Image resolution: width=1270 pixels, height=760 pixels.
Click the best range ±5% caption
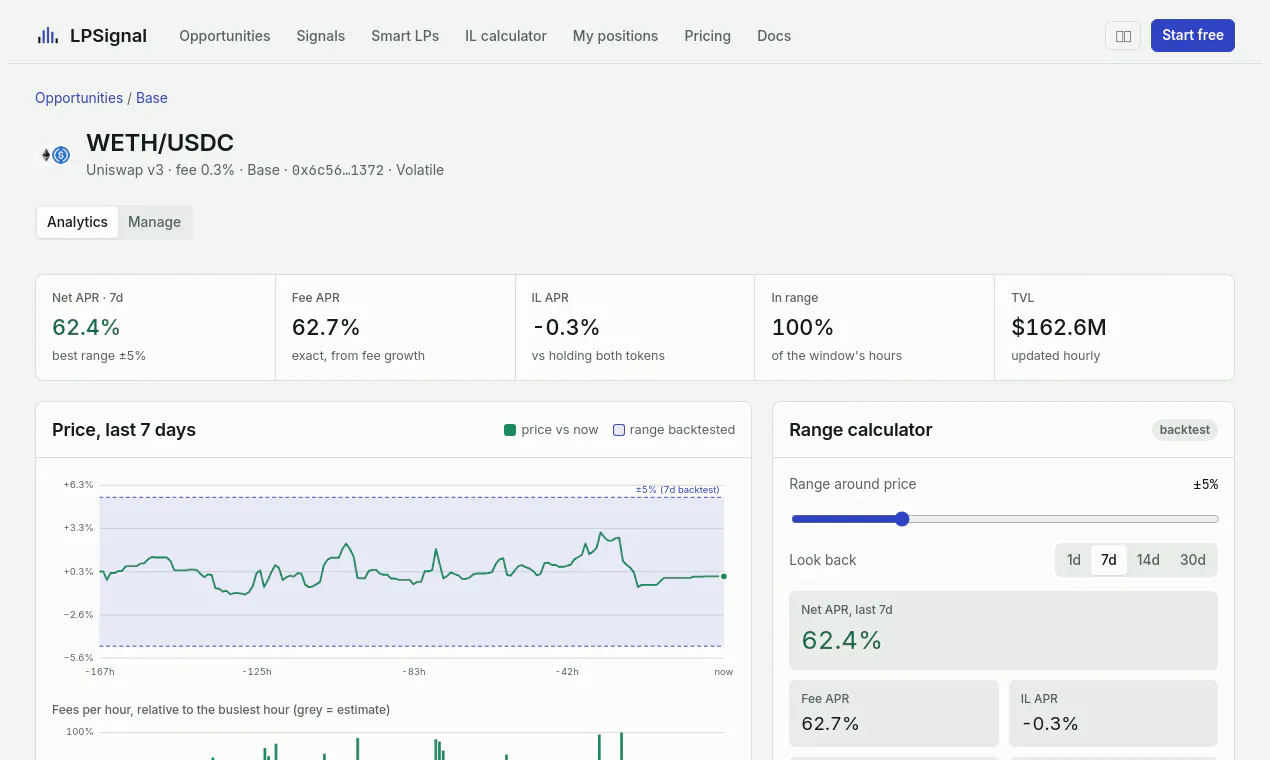pyautogui.click(x=99, y=356)
